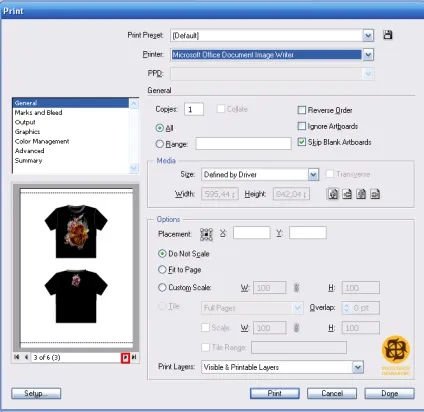Open the Print Layers dropdown
Image resolution: width=424 pixels, height=412 pixels.
point(358,367)
